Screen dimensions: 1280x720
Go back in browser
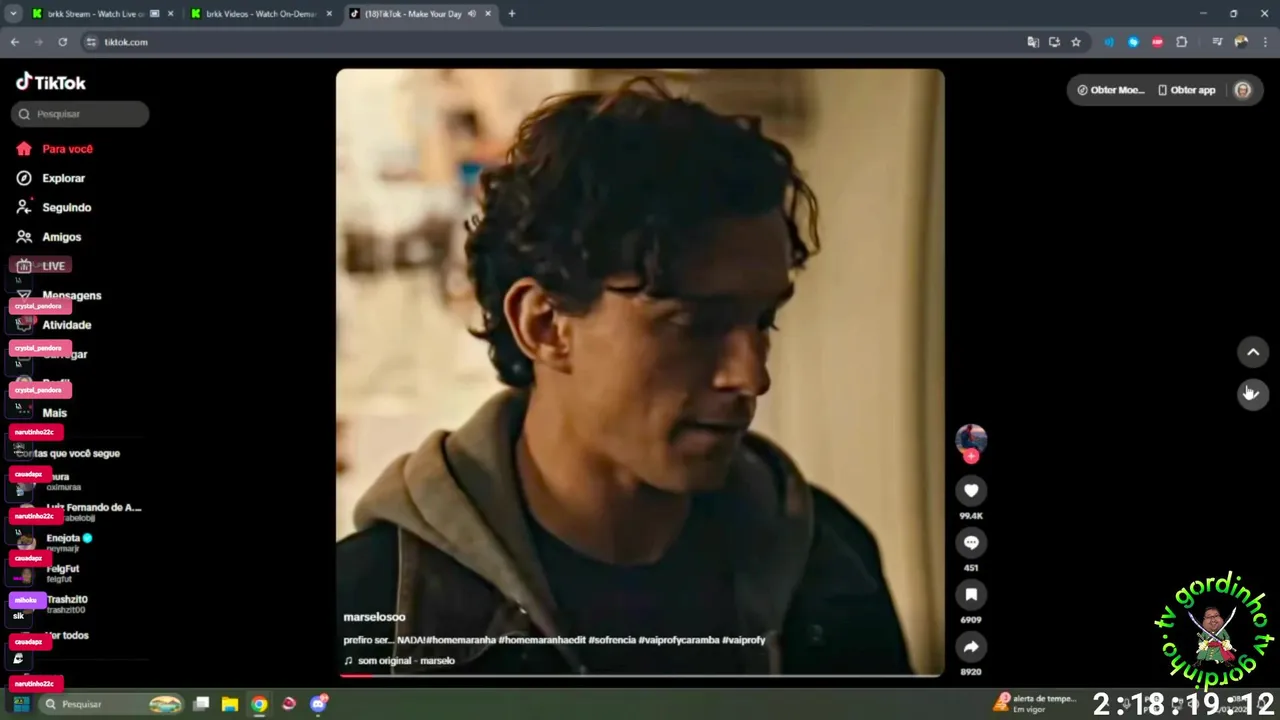point(14,42)
